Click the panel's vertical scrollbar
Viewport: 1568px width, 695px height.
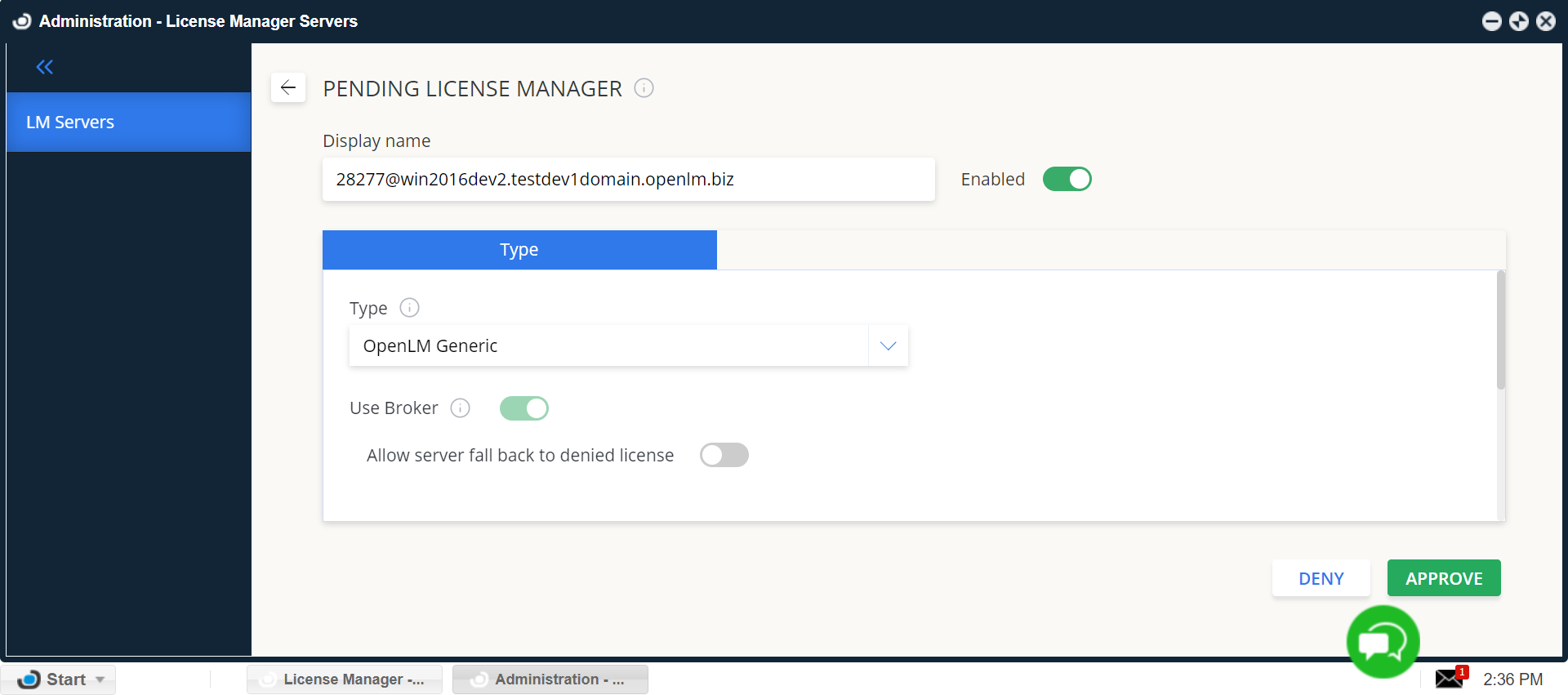click(1500, 331)
